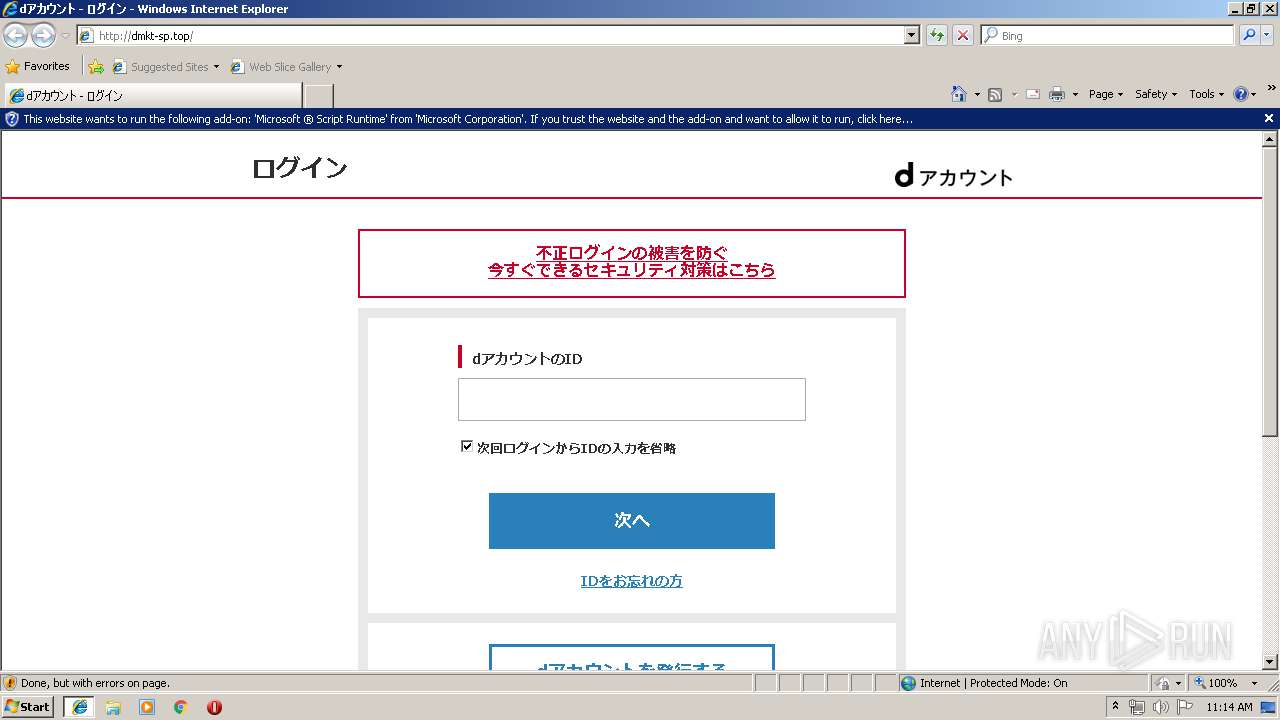Image resolution: width=1280 pixels, height=720 pixels.
Task: Open the search provider dropdown arrow
Action: click(x=1267, y=35)
